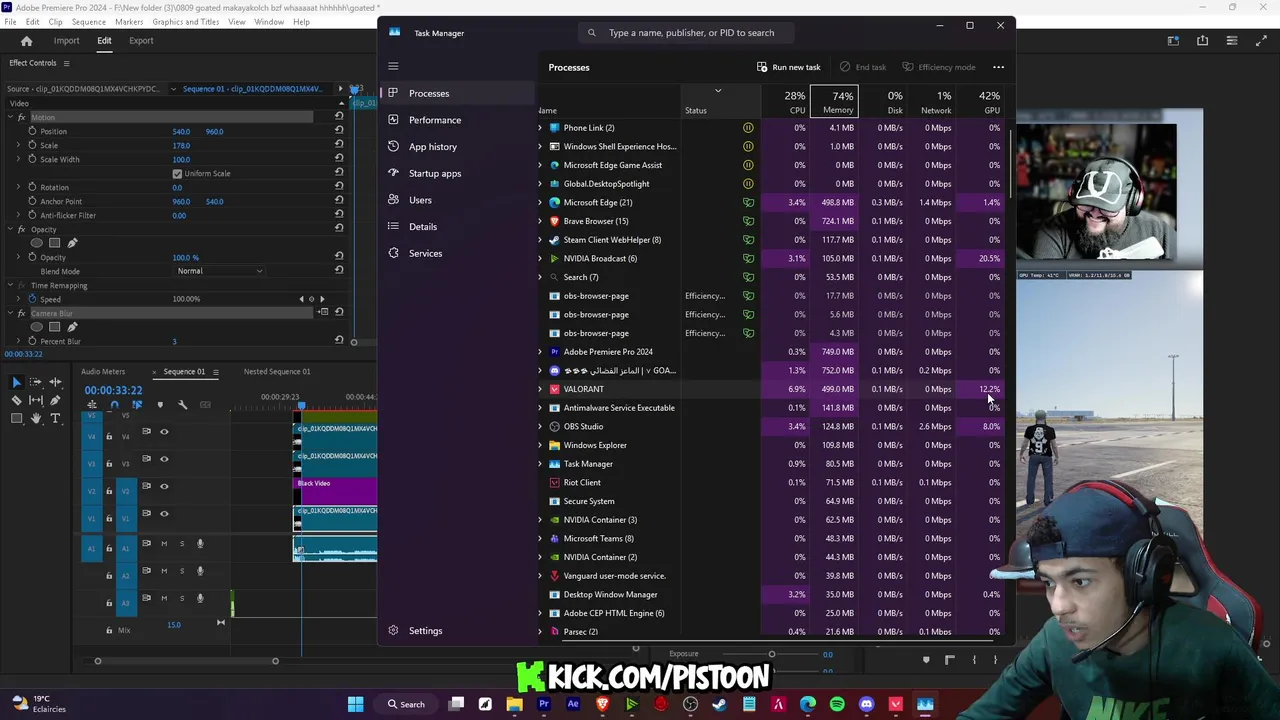Image resolution: width=1280 pixels, height=720 pixels.
Task: Open Startup apps in Task Manager
Action: pos(457,173)
